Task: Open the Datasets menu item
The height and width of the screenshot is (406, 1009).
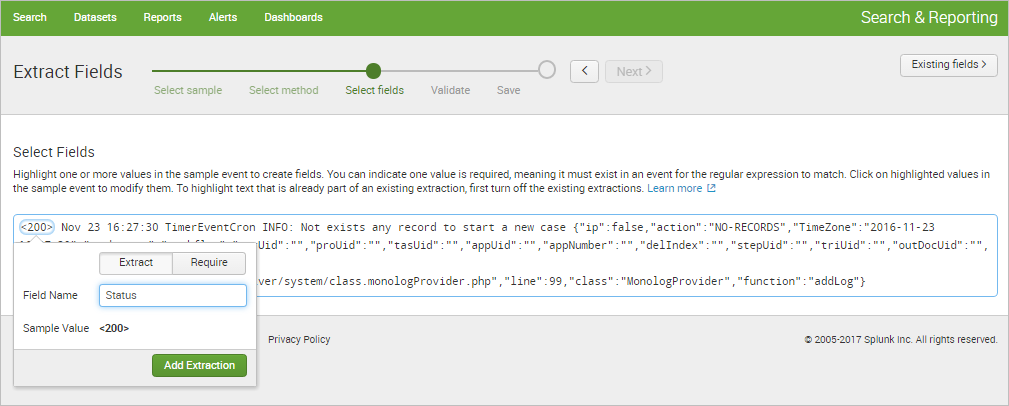Action: [95, 18]
